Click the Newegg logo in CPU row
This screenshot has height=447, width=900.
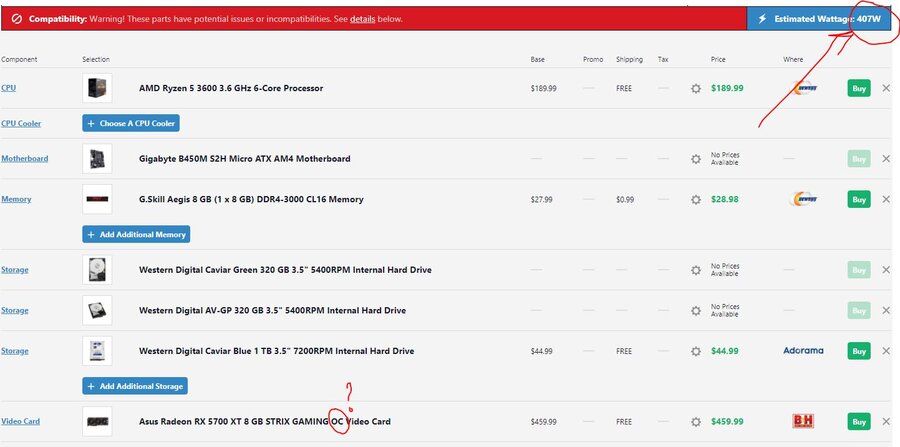[x=803, y=88]
